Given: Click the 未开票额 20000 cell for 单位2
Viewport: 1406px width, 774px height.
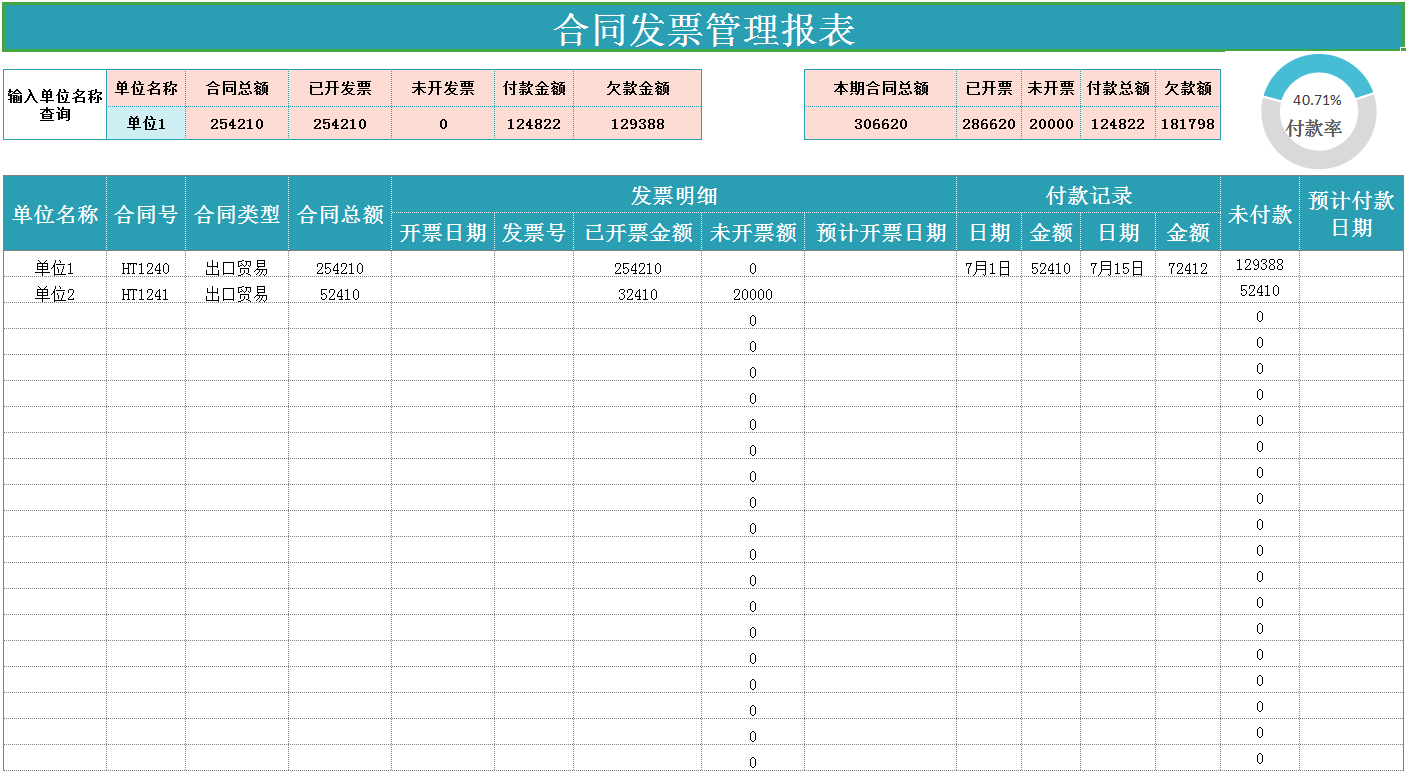Looking at the screenshot, I should pyautogui.click(x=752, y=293).
